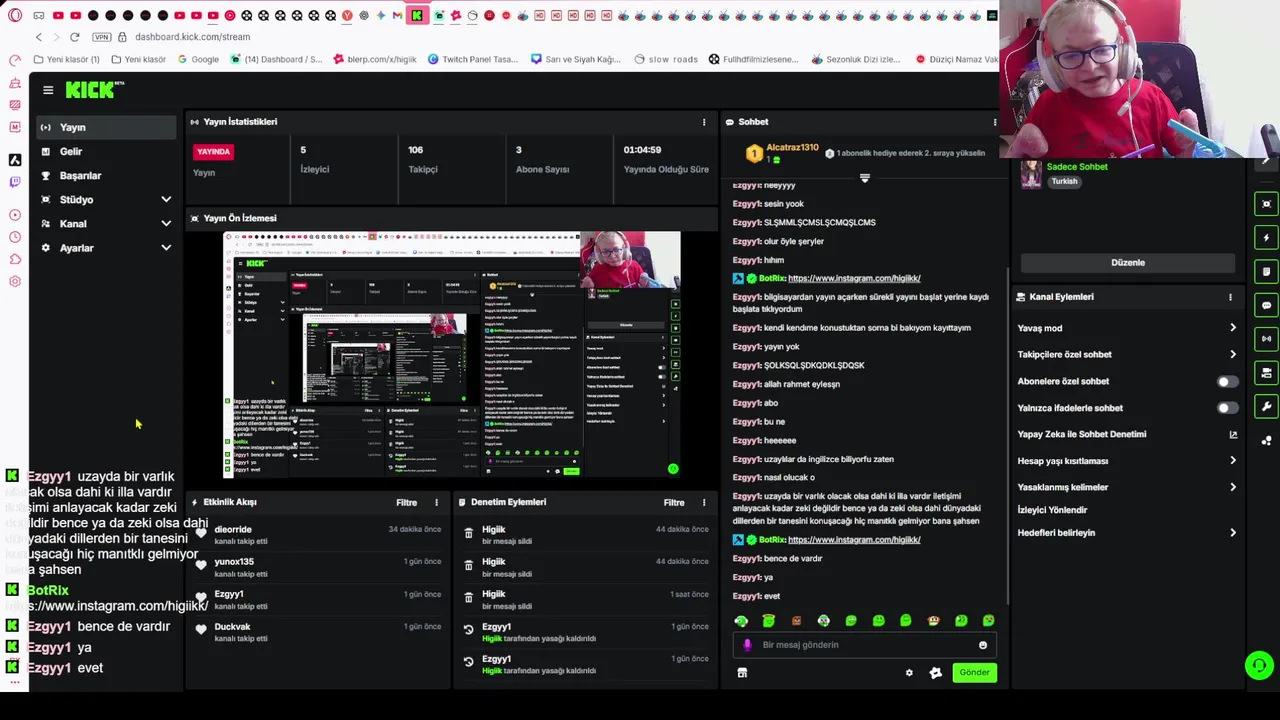Select Yayın in the sidebar
1280x720 pixels.
pos(105,127)
